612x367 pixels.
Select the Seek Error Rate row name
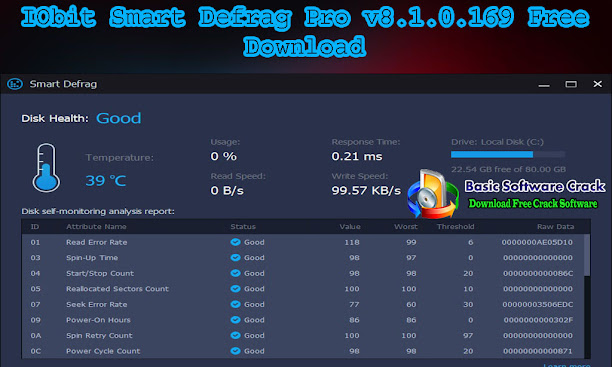[x=96, y=304]
